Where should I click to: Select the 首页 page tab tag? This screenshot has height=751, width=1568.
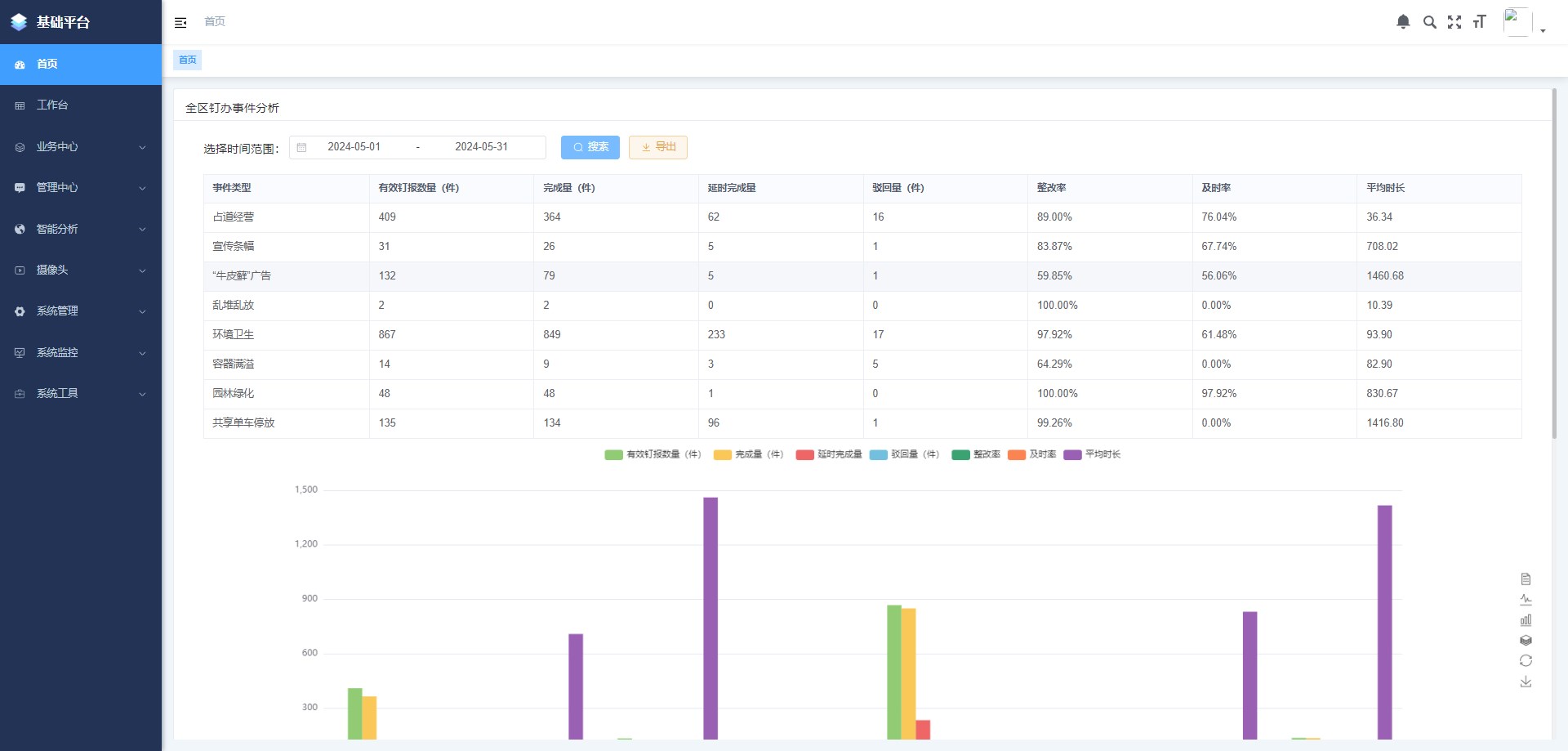(187, 60)
